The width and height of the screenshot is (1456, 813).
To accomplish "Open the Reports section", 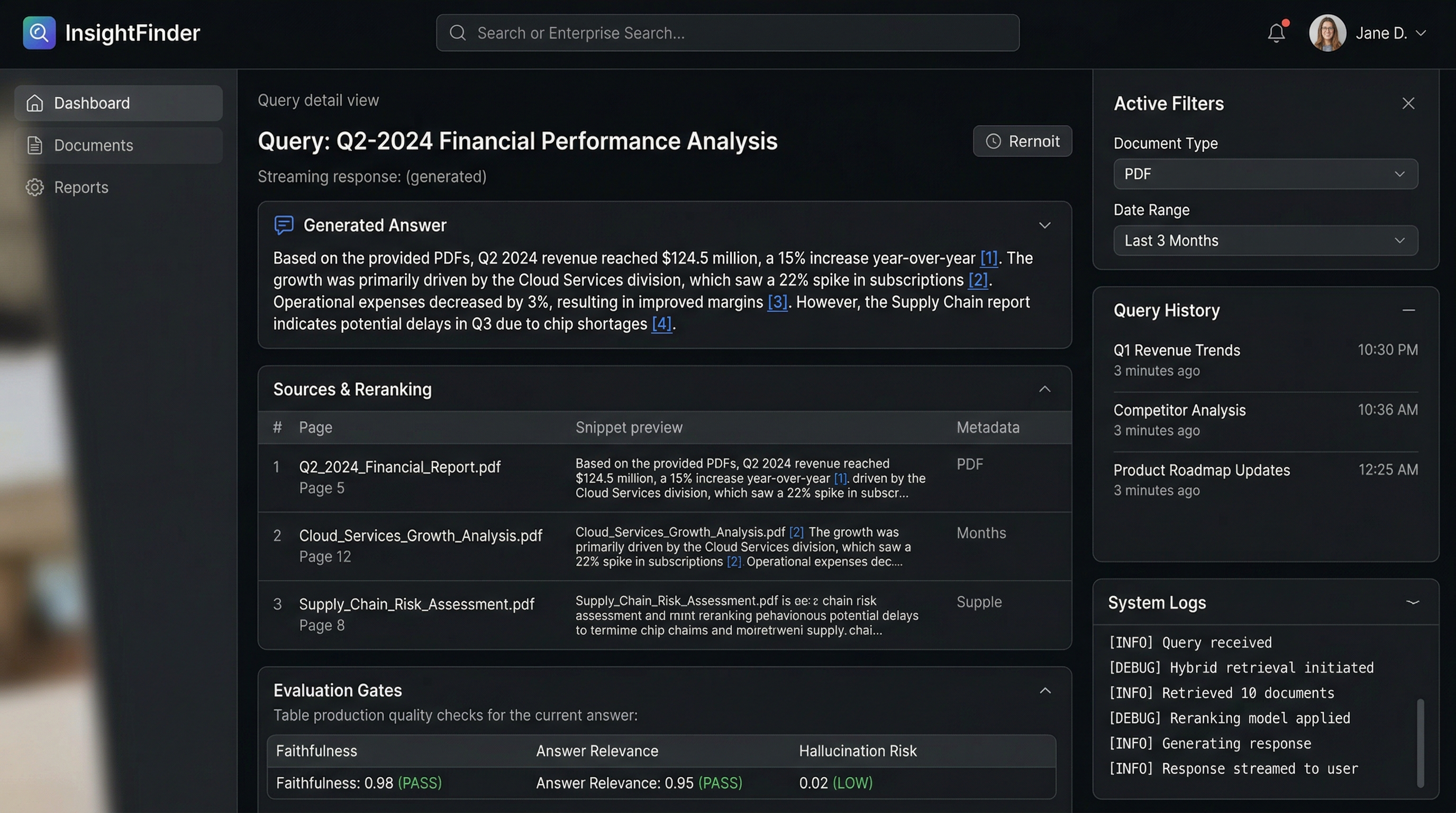I will click(x=81, y=187).
